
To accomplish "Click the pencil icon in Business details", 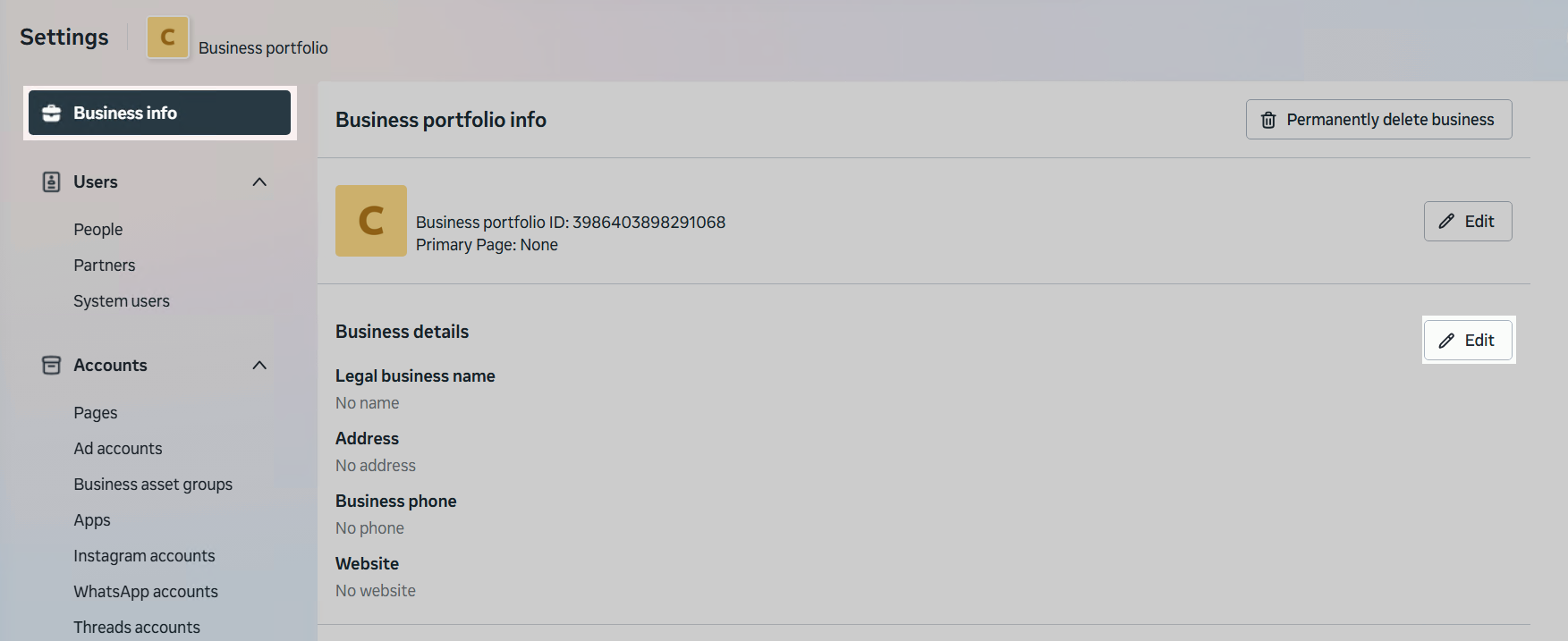I will (x=1446, y=341).
